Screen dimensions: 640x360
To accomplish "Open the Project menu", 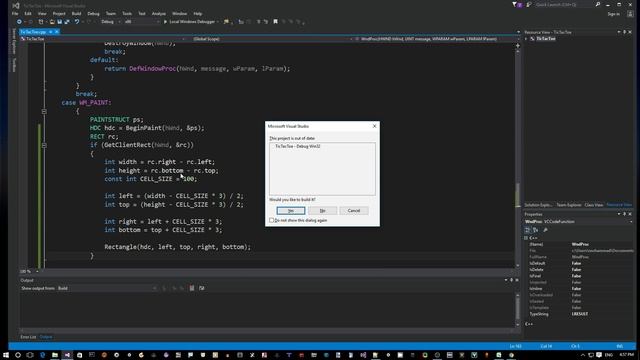I will pyautogui.click(x=59, y=13).
